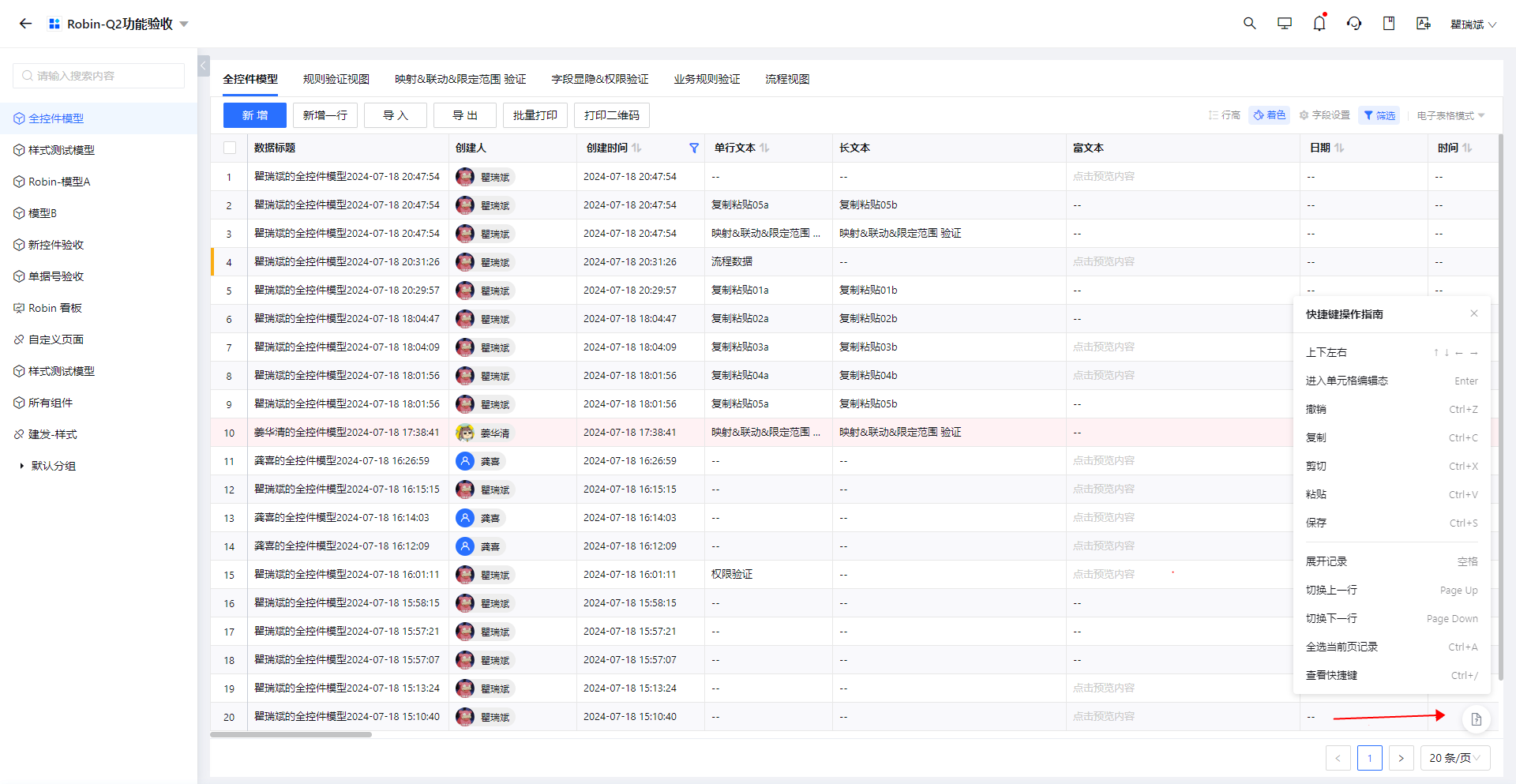
Task: Sort by the 创建时间 column sort icon
Action: click(636, 148)
